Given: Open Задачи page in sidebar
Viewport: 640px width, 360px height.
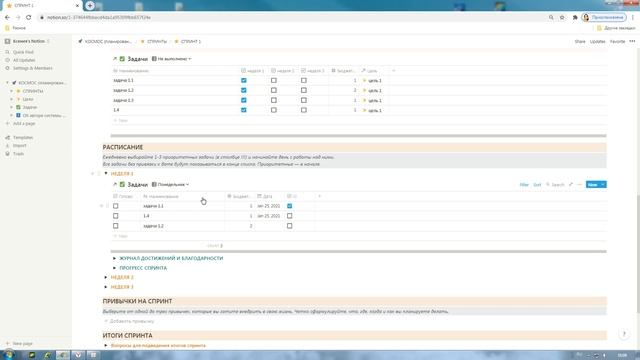Looking at the screenshot, I should tap(29, 107).
